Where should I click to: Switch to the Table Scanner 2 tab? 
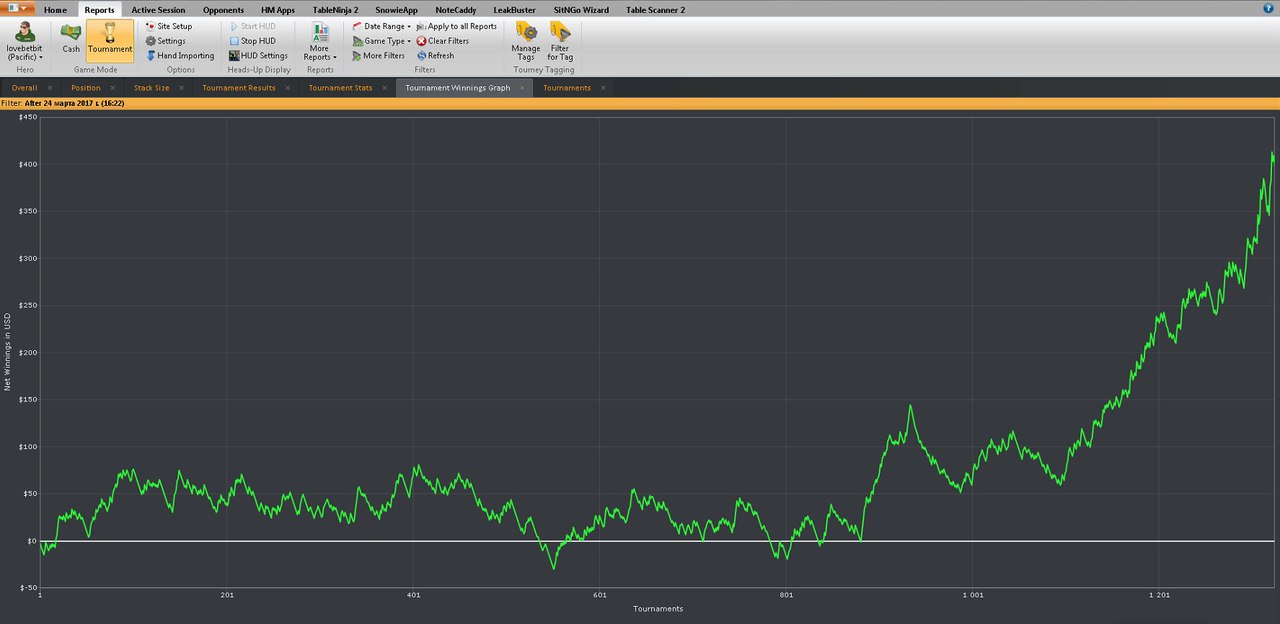[655, 10]
